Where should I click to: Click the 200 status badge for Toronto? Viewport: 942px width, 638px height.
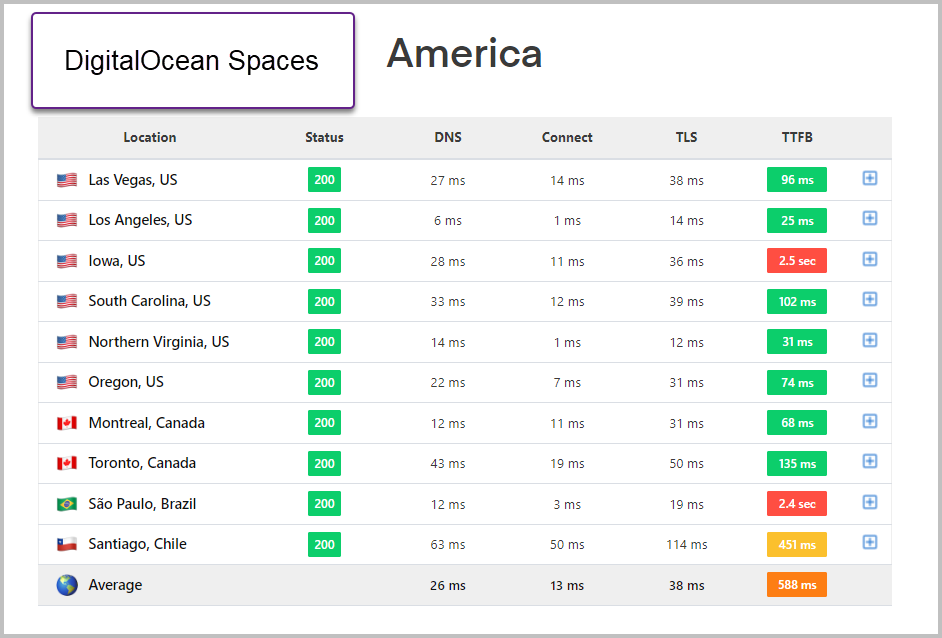point(324,464)
